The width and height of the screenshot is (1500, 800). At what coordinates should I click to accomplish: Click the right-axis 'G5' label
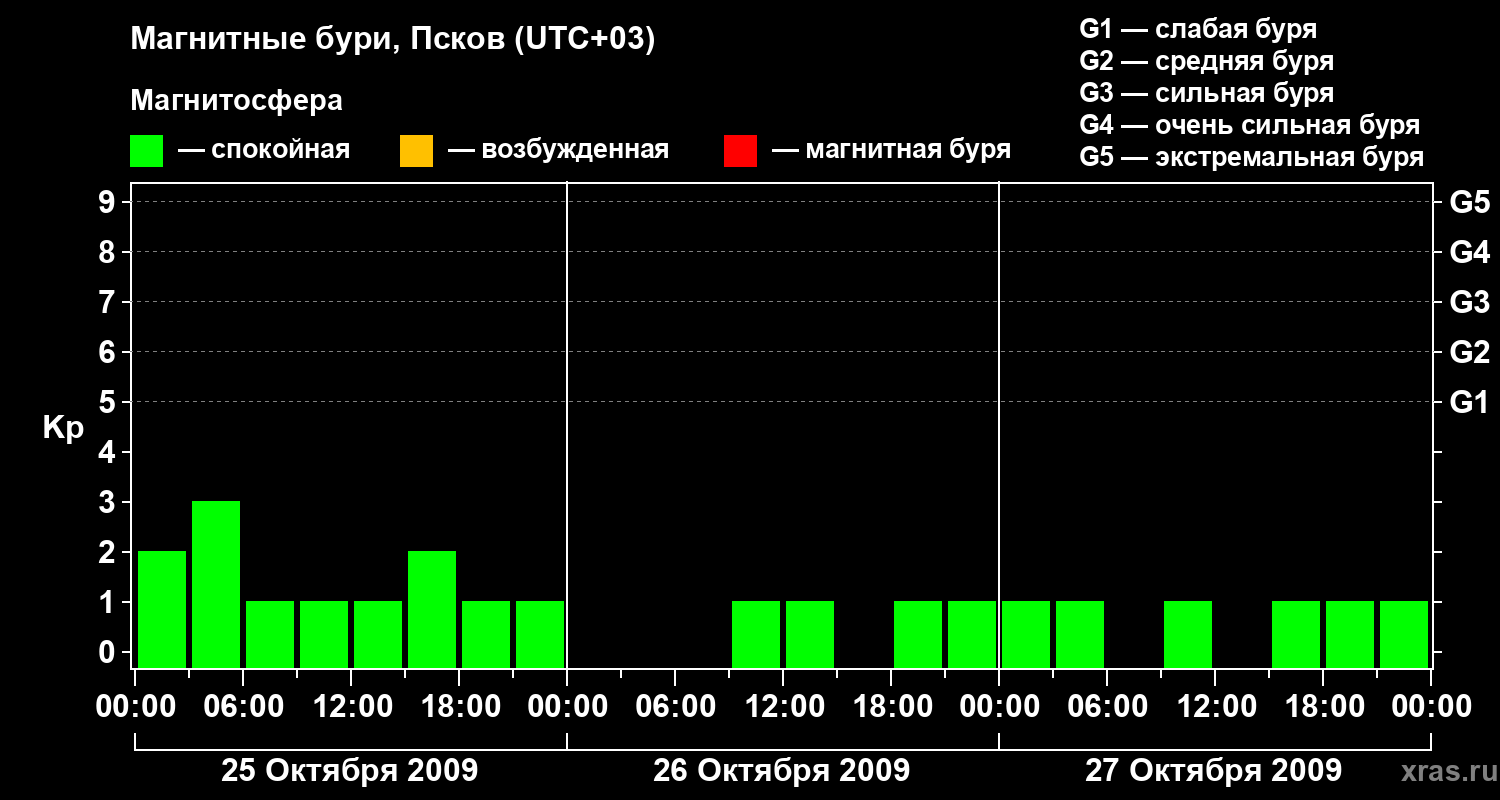point(1469,202)
